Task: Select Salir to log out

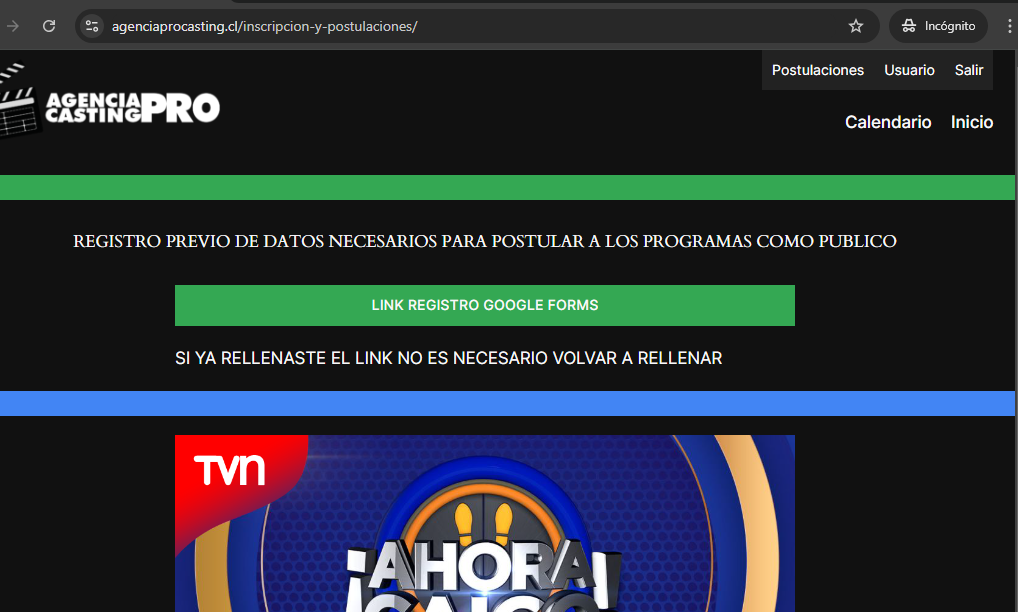Action: click(x=968, y=70)
